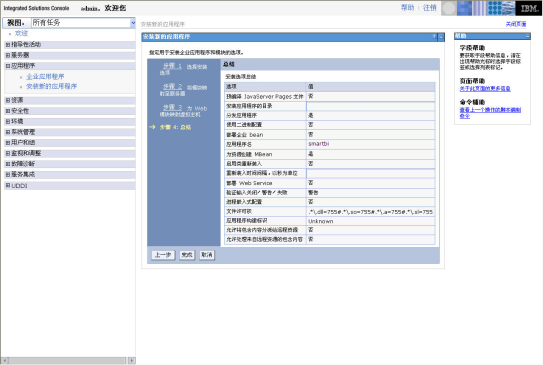Click the IBM logo
Viewport: 543px width, 365px height.
pyautogui.click(x=529, y=8)
